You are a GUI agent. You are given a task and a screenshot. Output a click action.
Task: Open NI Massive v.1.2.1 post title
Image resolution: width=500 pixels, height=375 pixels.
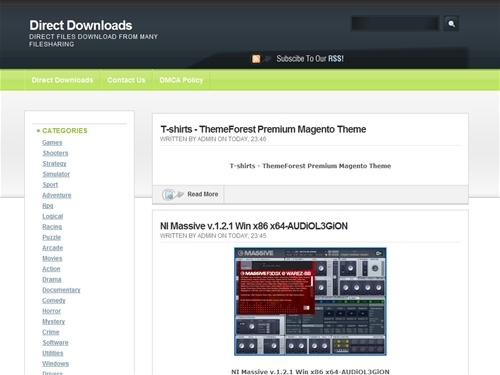(x=254, y=226)
